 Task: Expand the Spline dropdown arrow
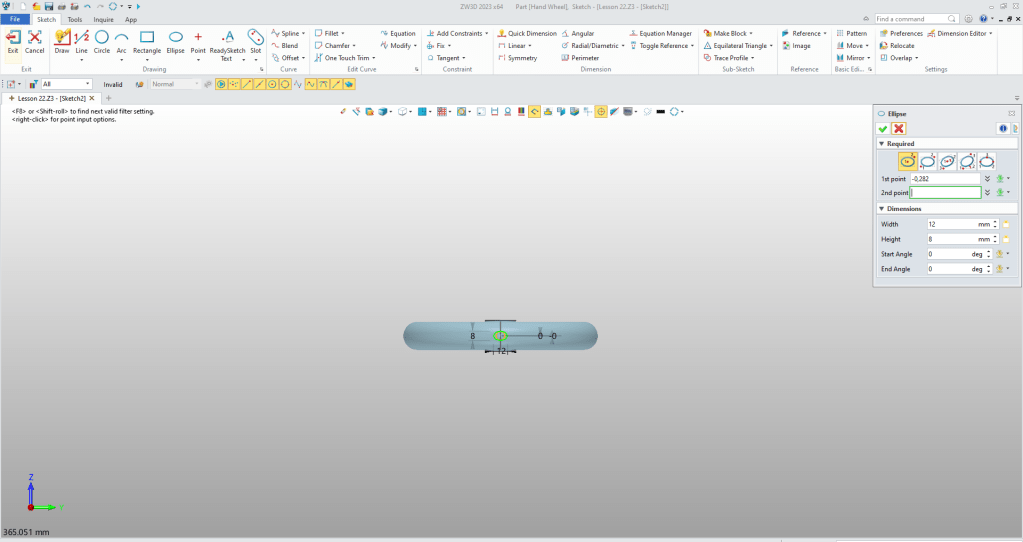click(x=303, y=33)
